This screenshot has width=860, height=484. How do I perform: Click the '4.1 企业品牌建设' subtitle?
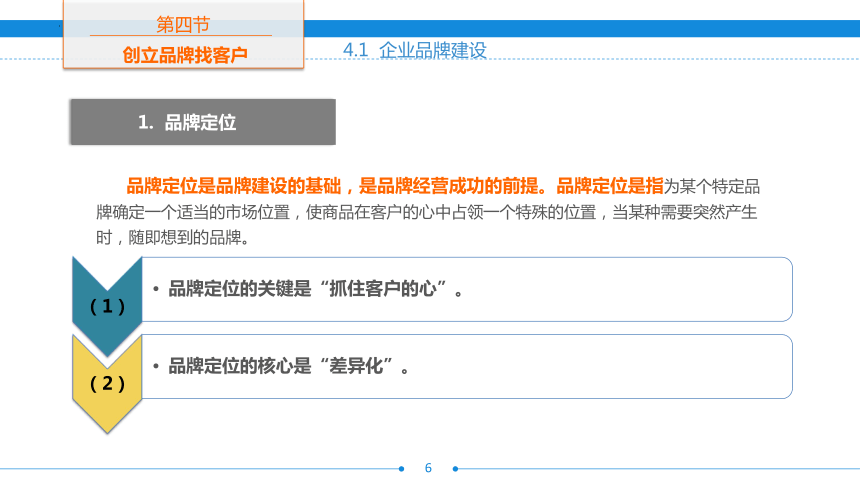tap(415, 50)
